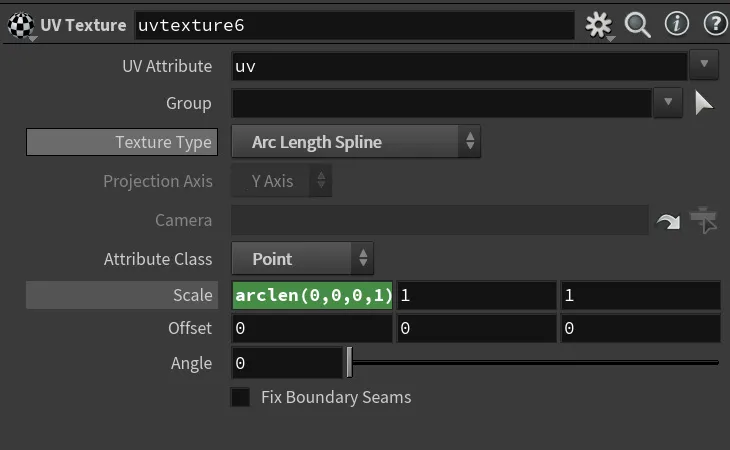Screen dimensions: 730x450
Task: Open the node info icon
Action: pos(676,24)
